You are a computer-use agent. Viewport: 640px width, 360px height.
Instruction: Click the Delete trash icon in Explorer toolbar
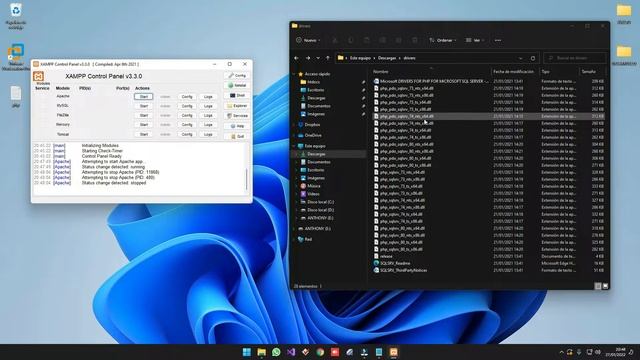point(415,40)
